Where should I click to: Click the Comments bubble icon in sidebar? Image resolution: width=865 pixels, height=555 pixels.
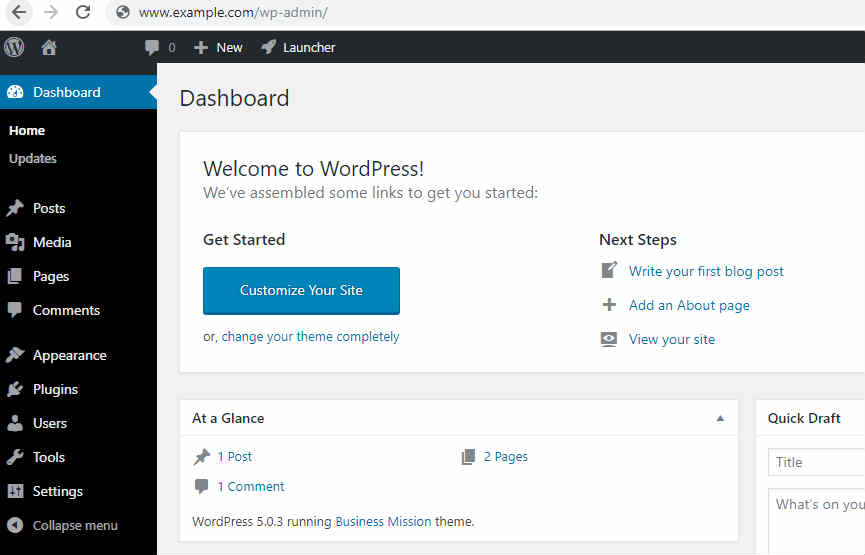[15, 310]
